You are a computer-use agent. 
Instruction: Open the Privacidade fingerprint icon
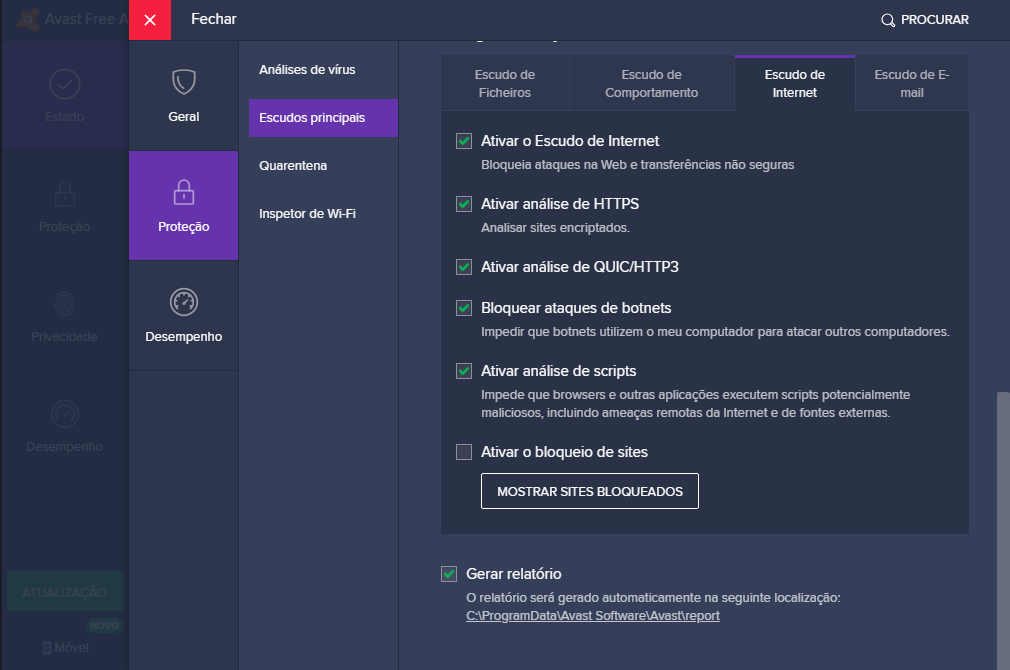pyautogui.click(x=65, y=304)
